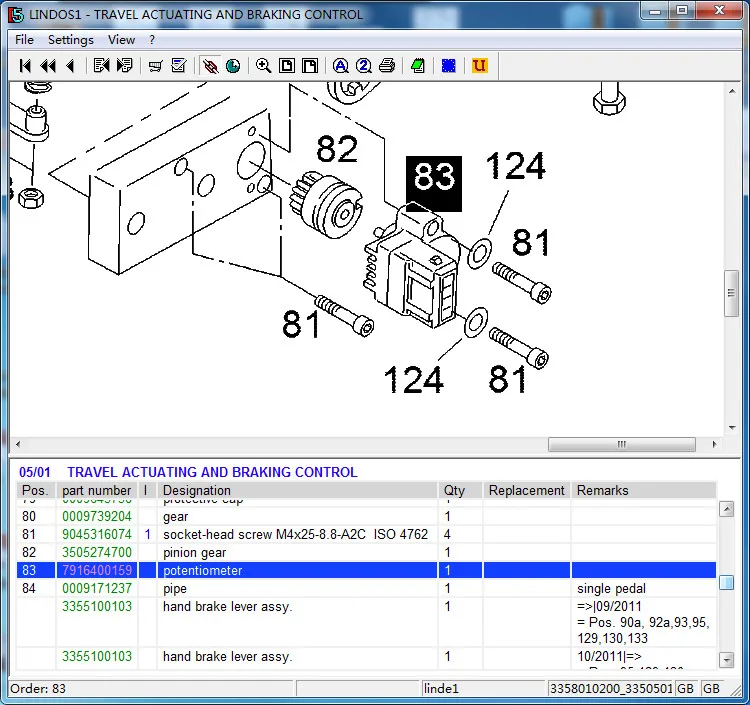Select part number 0009739204
This screenshot has width=750, height=705.
tap(97, 517)
